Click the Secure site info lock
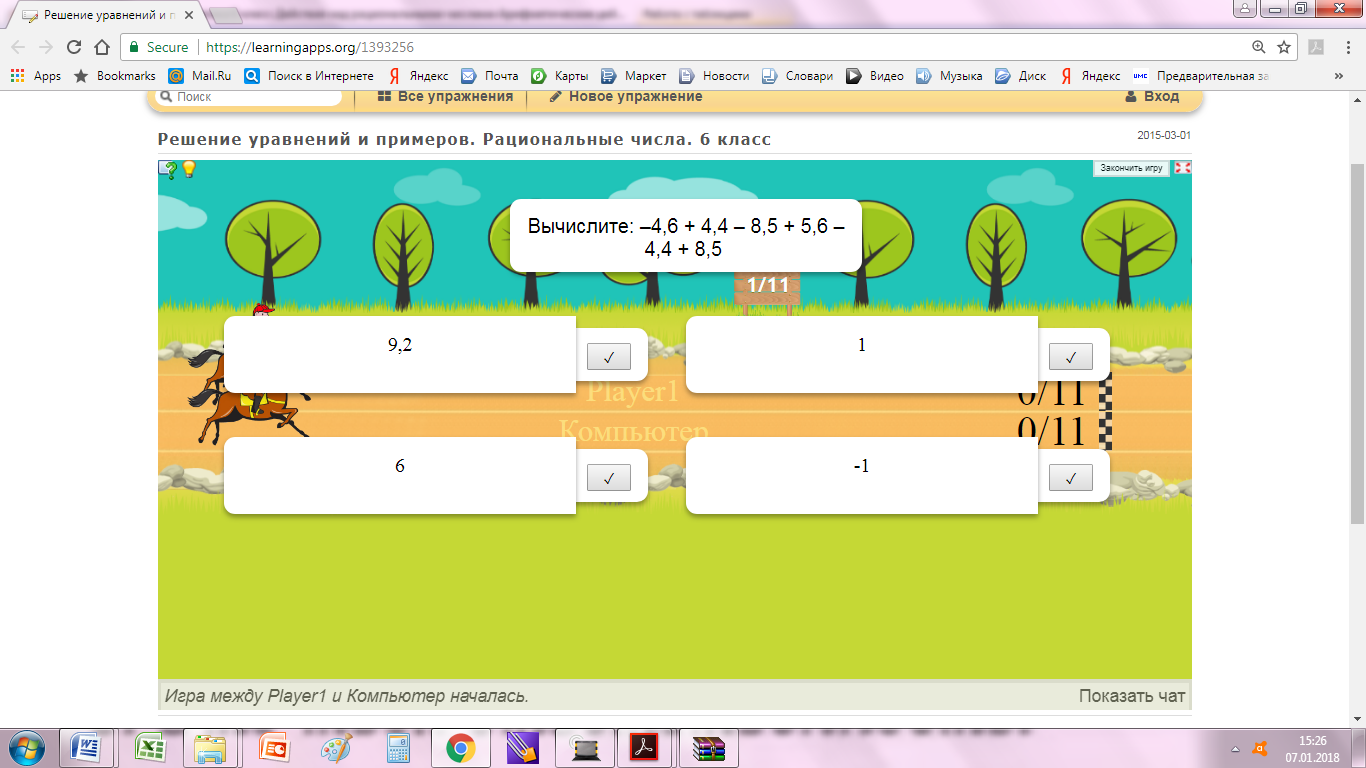Image resolution: width=1366 pixels, height=768 pixels. [159, 47]
